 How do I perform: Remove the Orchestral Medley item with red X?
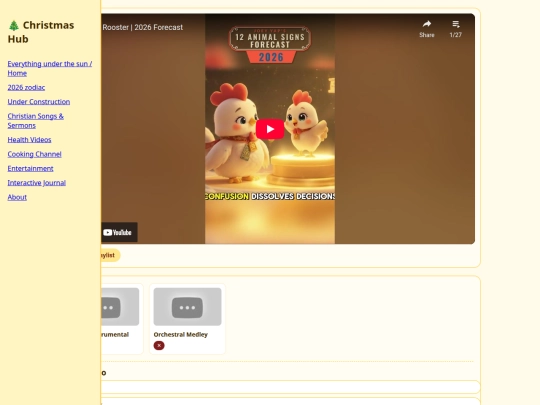[159, 345]
